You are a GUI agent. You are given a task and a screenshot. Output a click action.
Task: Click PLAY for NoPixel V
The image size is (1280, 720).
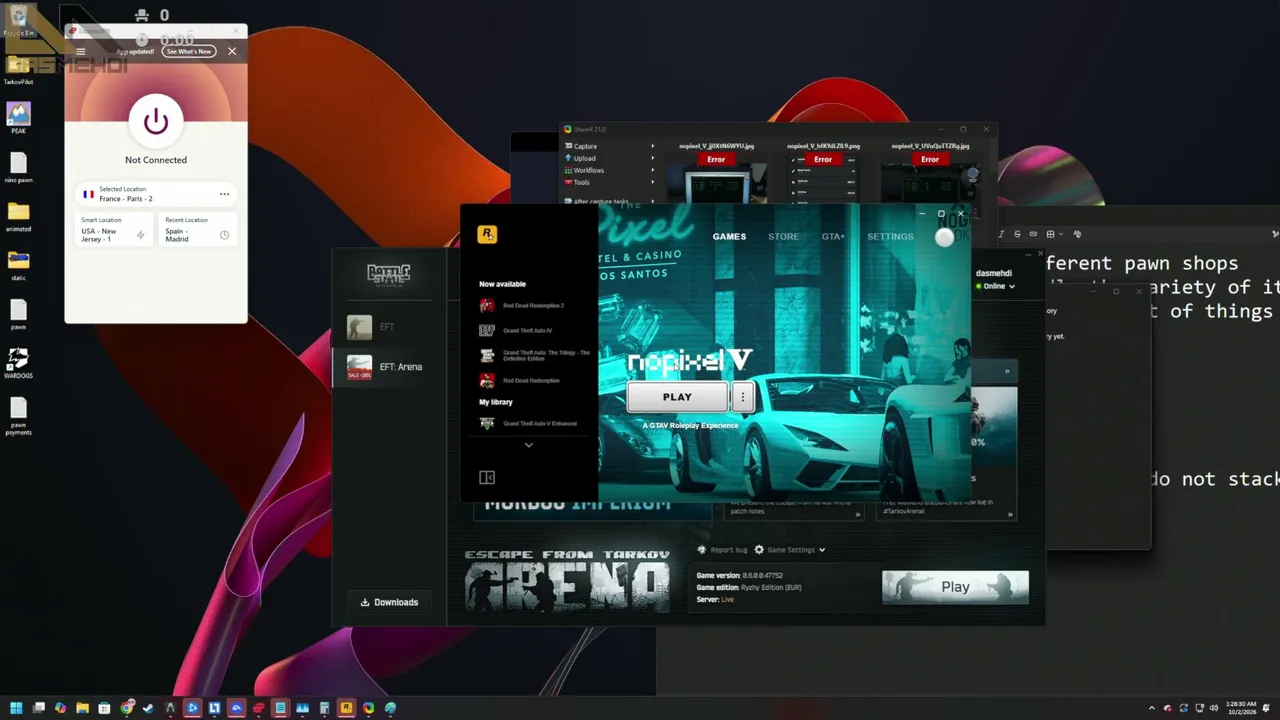pos(677,397)
